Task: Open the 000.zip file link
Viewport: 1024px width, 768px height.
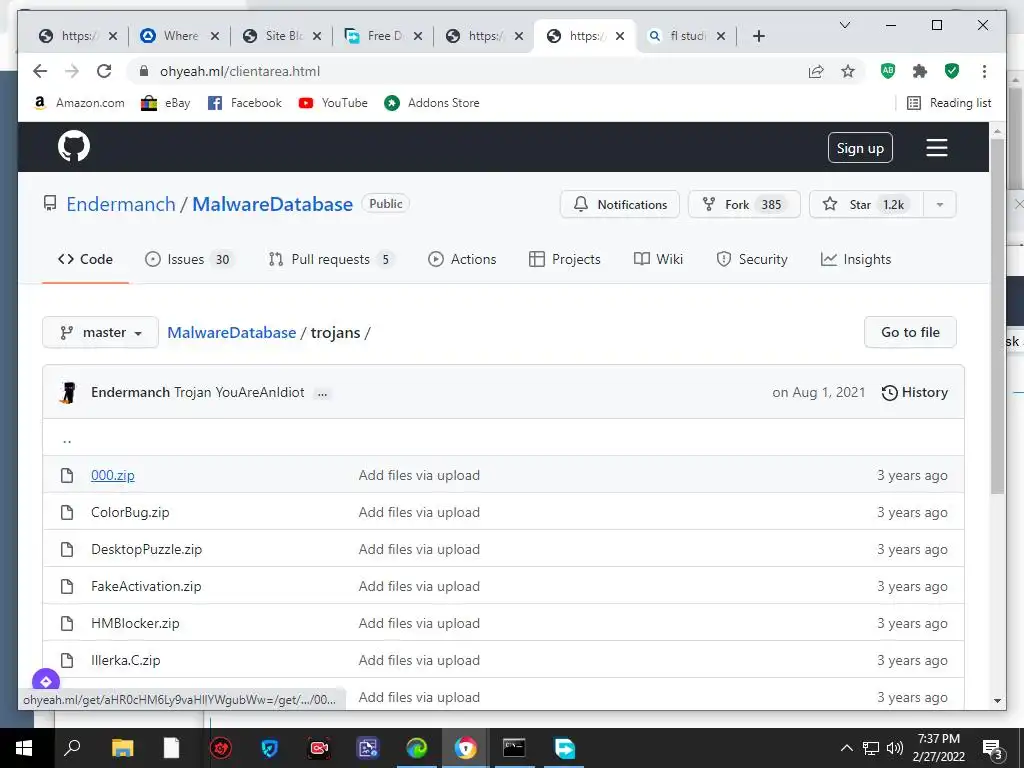Action: tap(113, 475)
